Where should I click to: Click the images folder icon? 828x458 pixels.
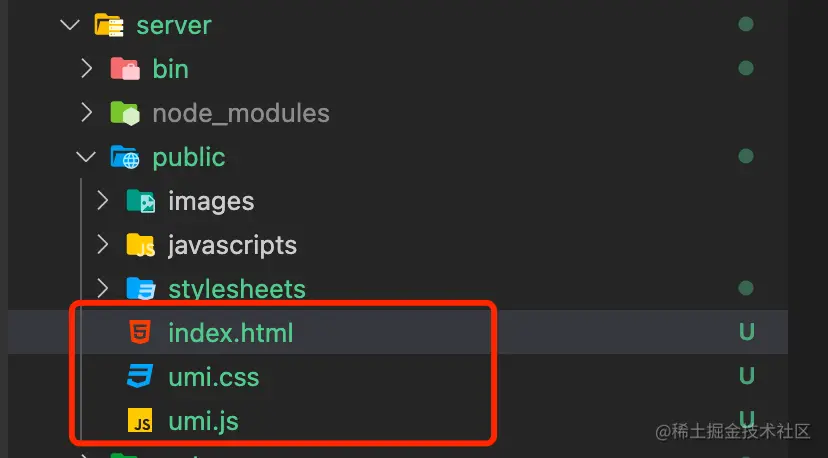[x=141, y=201]
